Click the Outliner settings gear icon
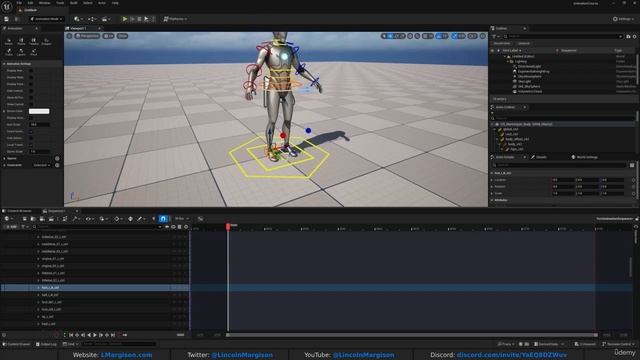640x360 pixels. (x=635, y=36)
